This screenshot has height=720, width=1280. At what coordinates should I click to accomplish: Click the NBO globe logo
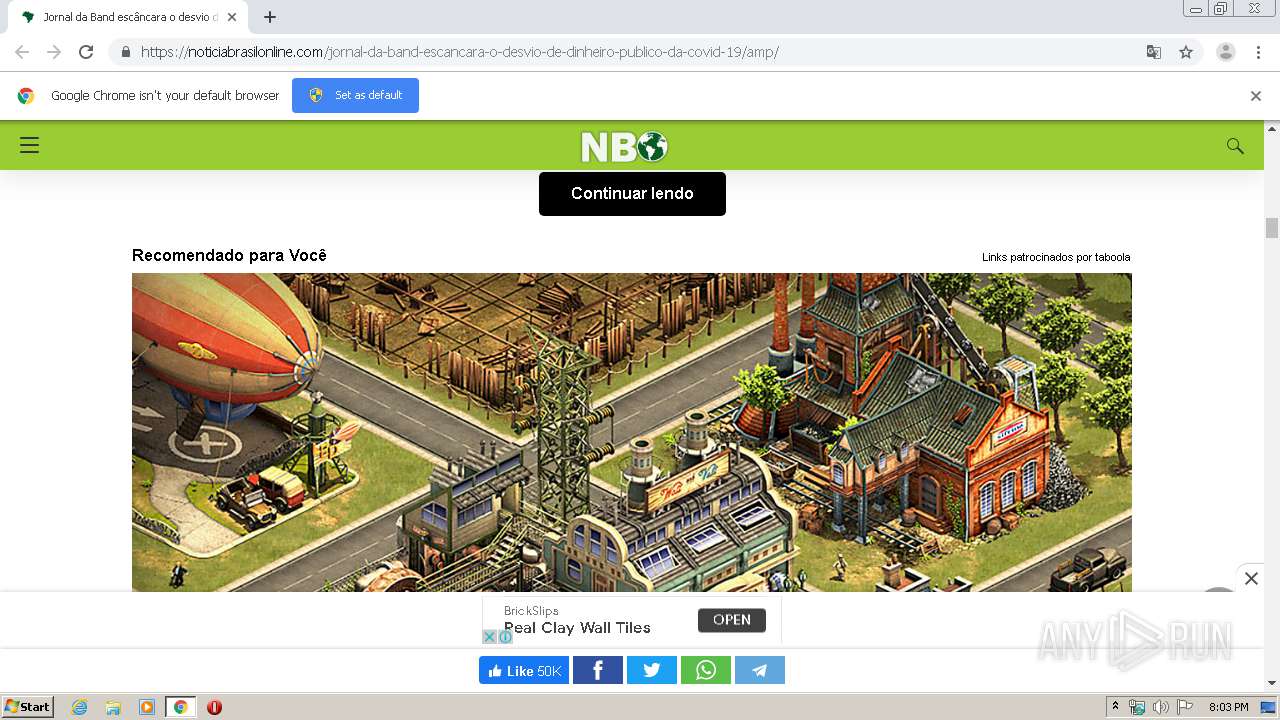pos(624,147)
